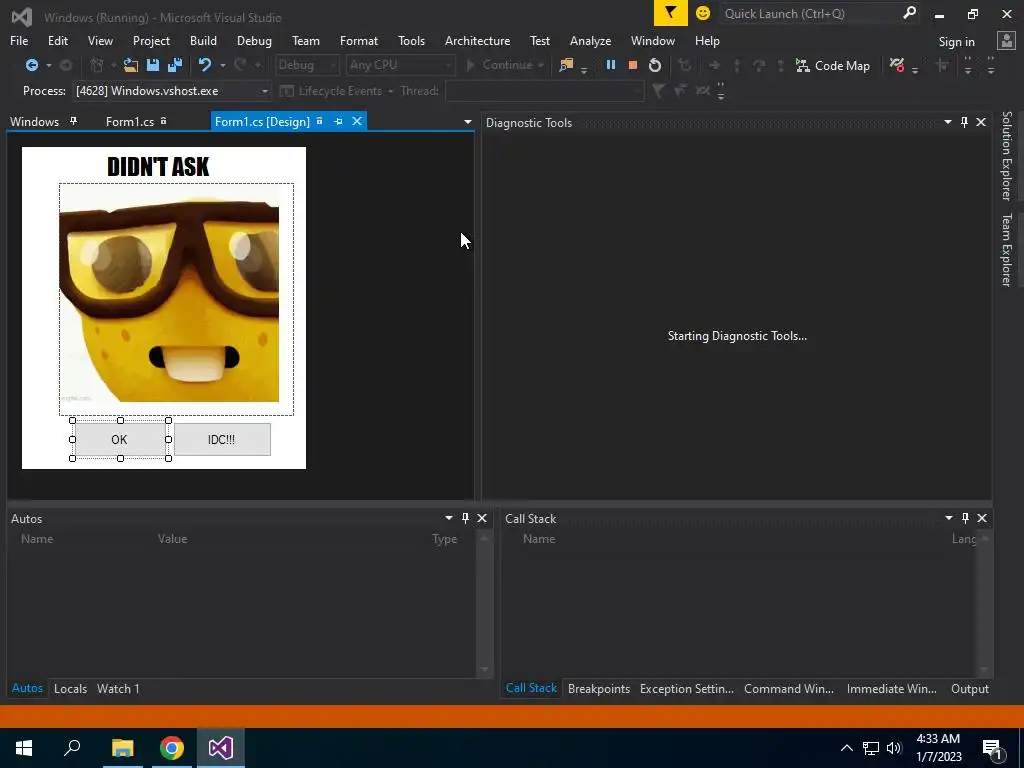Switch to the Exception Settings tab

[x=687, y=688]
